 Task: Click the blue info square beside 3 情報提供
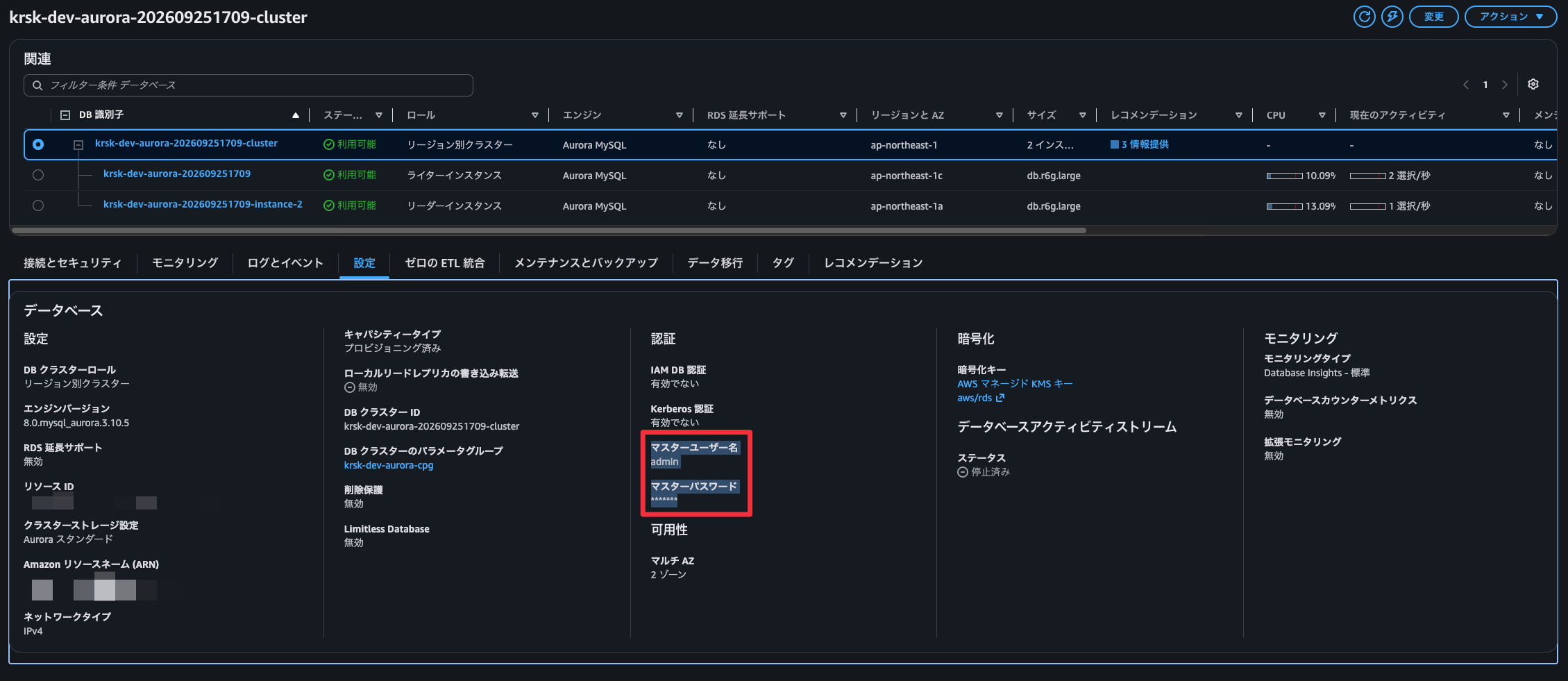point(1115,144)
